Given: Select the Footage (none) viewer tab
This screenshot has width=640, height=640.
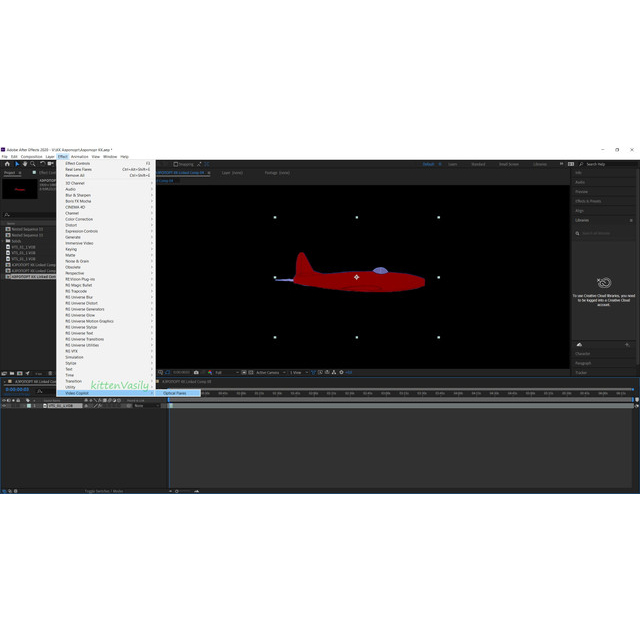Looking at the screenshot, I should (x=277, y=173).
